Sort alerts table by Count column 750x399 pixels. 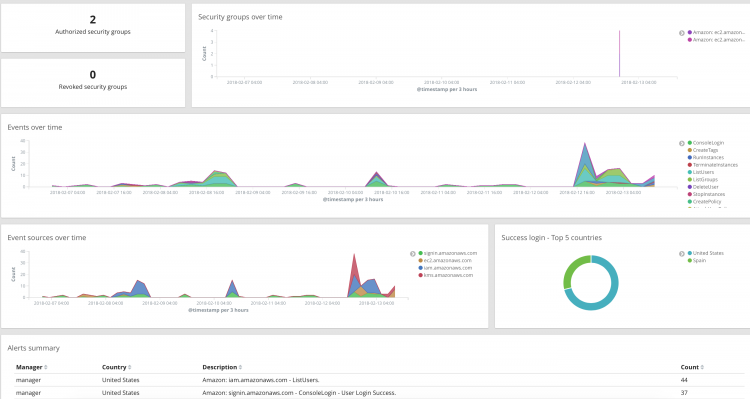tap(702, 367)
